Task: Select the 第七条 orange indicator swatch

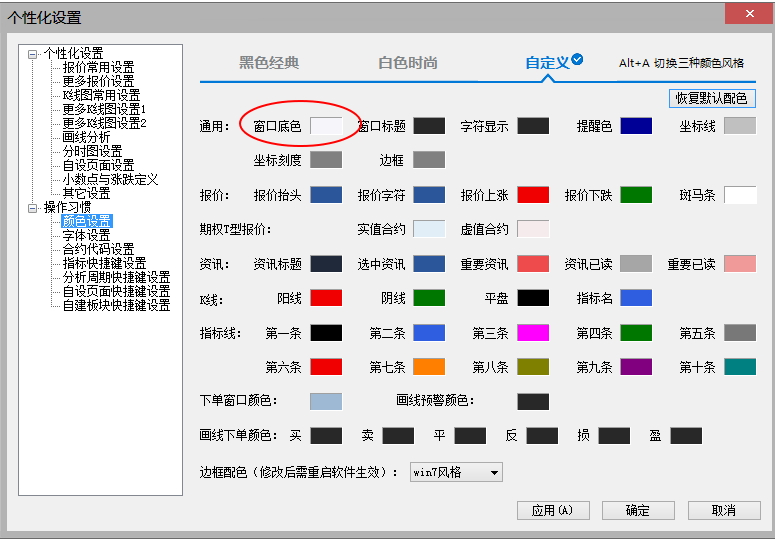Action: [429, 367]
